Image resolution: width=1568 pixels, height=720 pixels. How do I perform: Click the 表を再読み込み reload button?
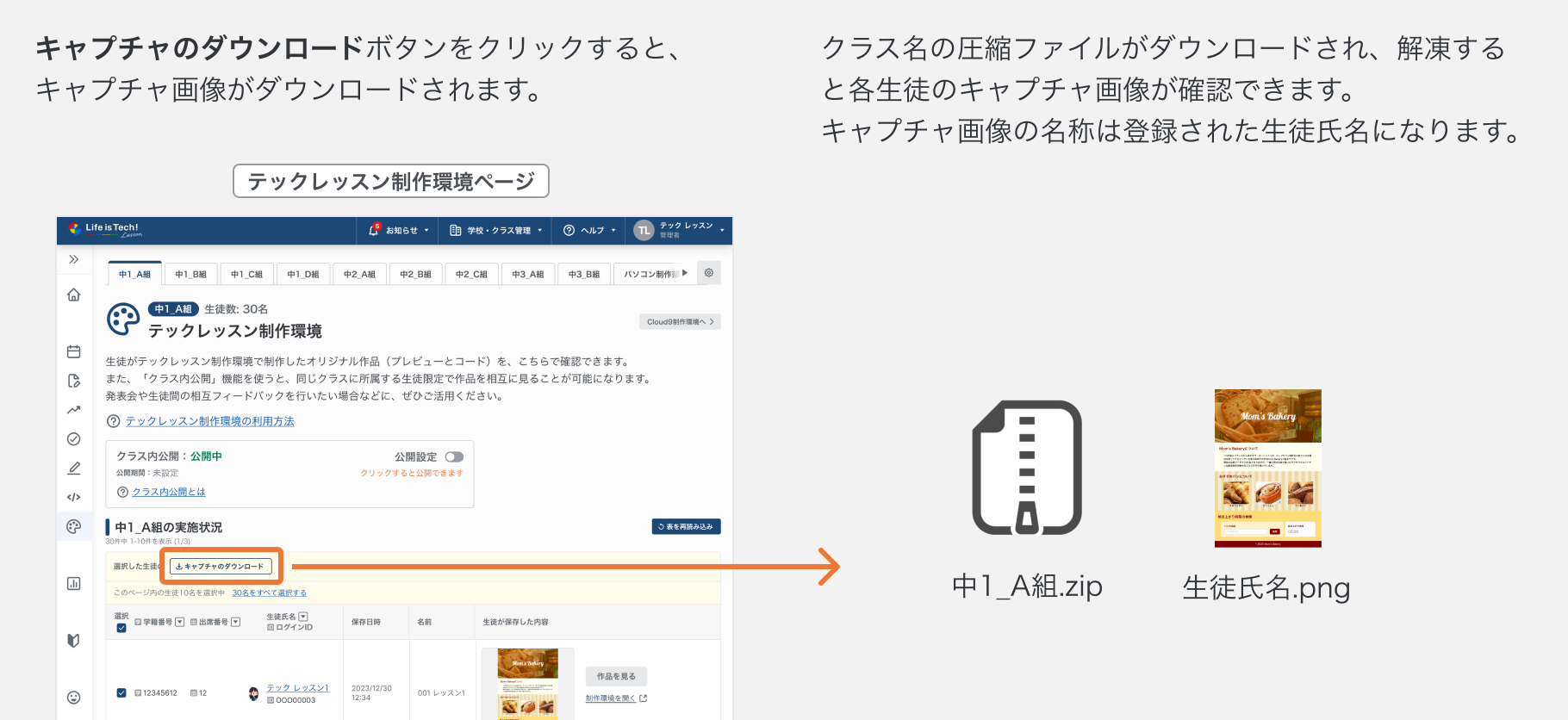tap(687, 526)
